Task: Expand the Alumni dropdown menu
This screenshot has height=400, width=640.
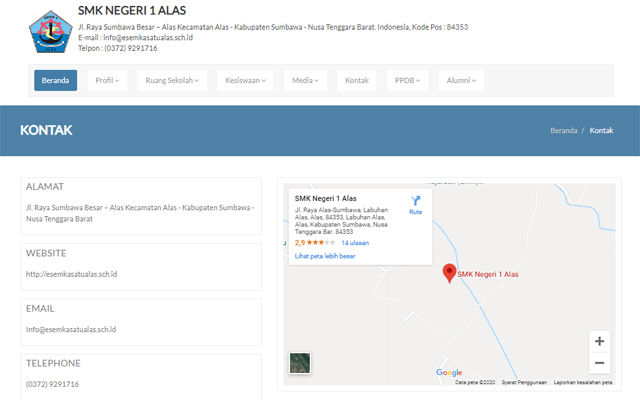Action: pyautogui.click(x=462, y=80)
